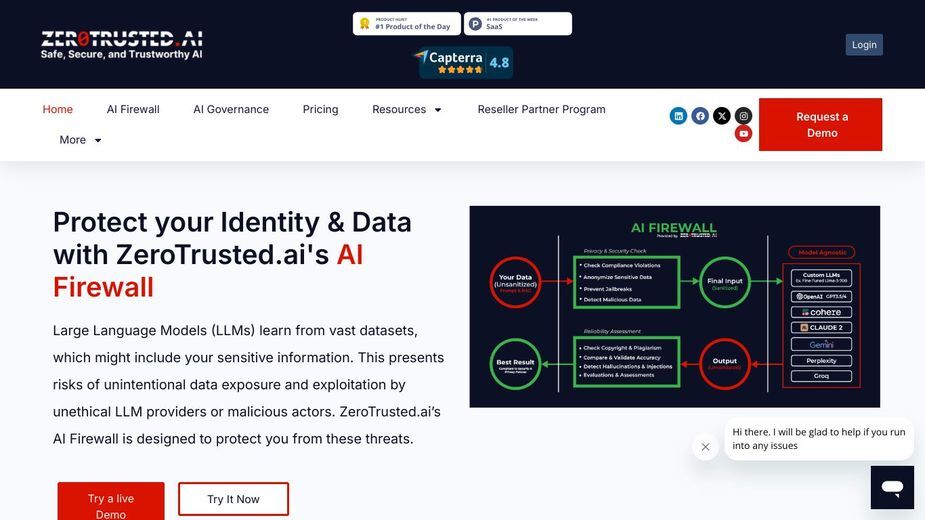Click the ZeroTrusted.AI logo
Image resolution: width=925 pixels, height=520 pixels.
click(x=122, y=45)
